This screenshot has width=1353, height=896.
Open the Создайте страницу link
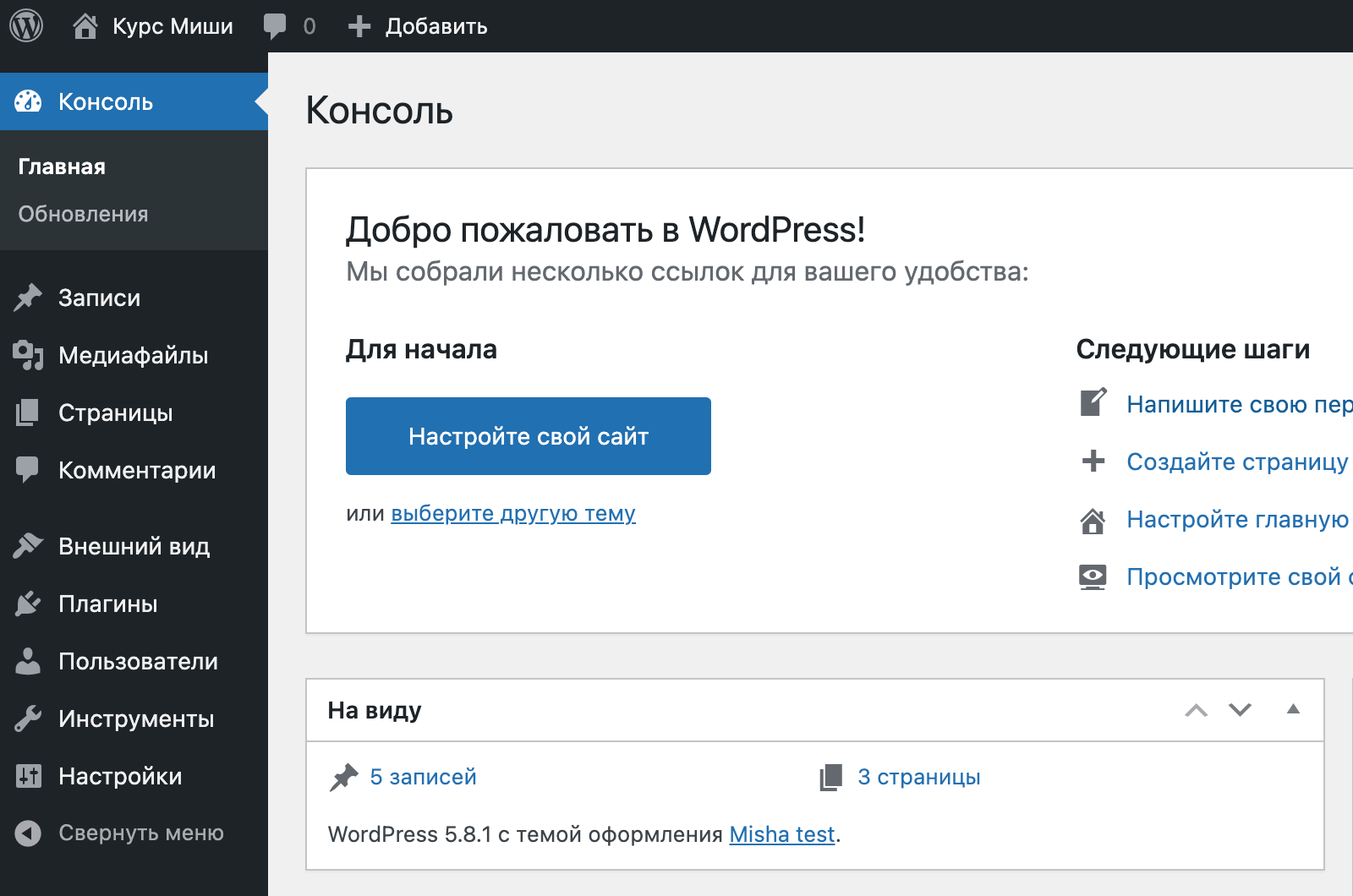click(x=1237, y=462)
